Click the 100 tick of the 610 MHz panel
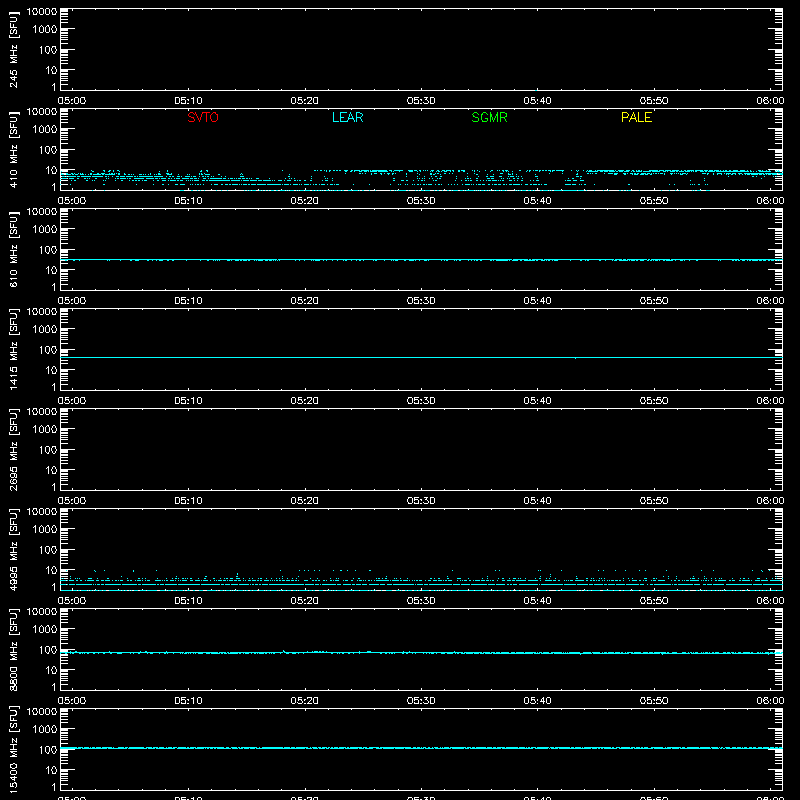The height and width of the screenshot is (800, 800). point(48,250)
